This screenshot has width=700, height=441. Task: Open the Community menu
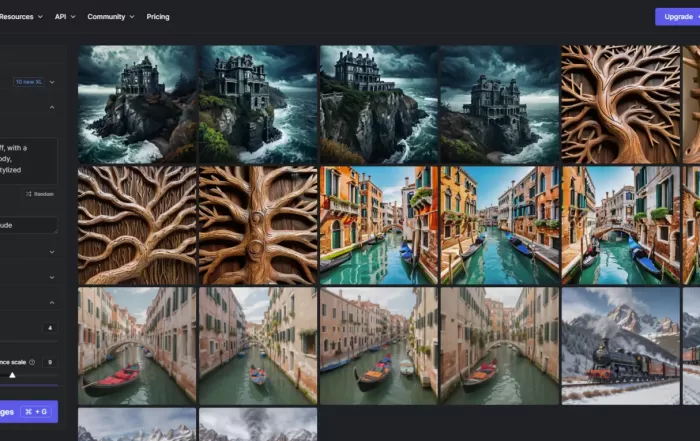[x=111, y=17]
